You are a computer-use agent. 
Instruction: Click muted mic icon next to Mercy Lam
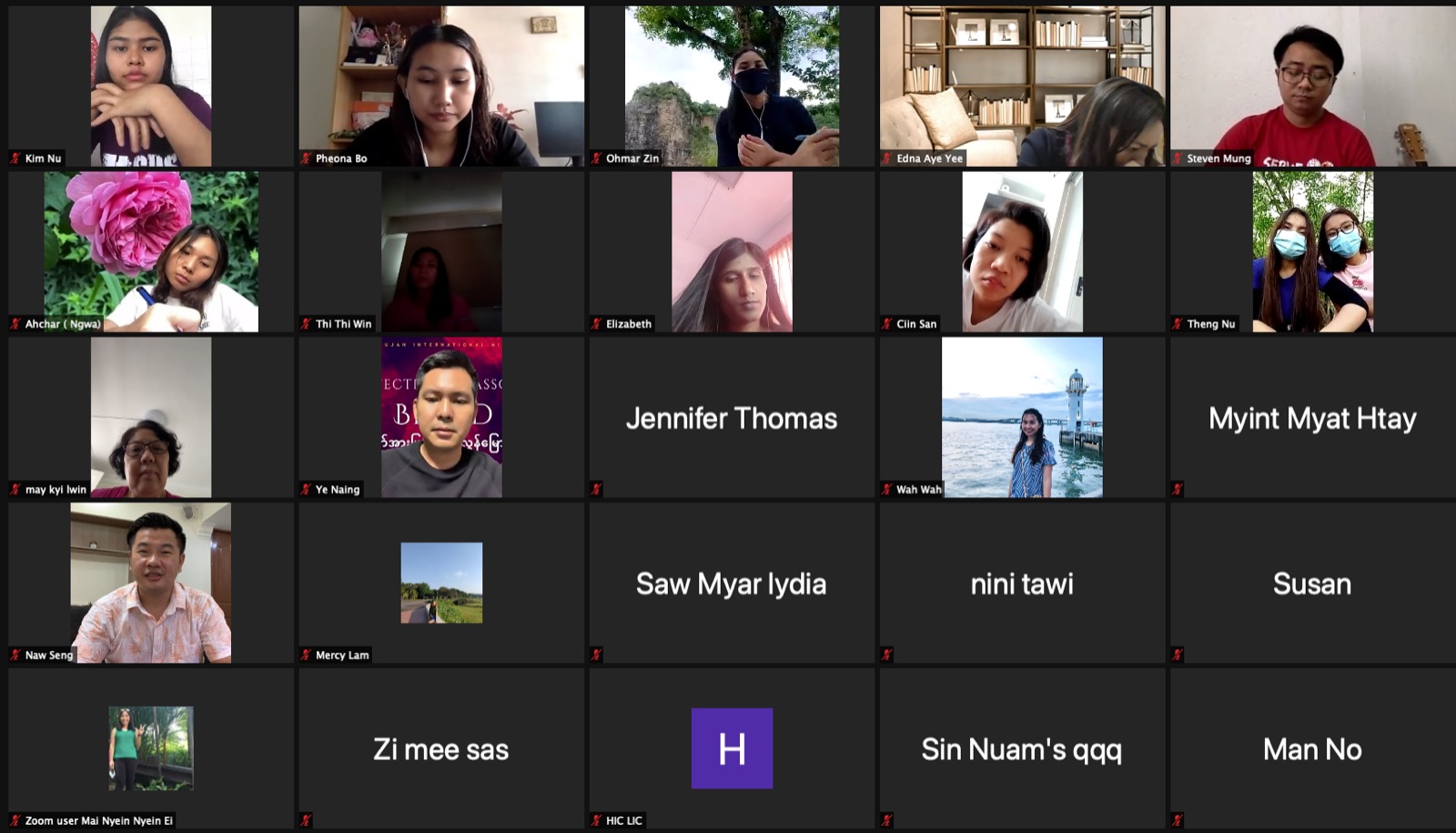306,655
